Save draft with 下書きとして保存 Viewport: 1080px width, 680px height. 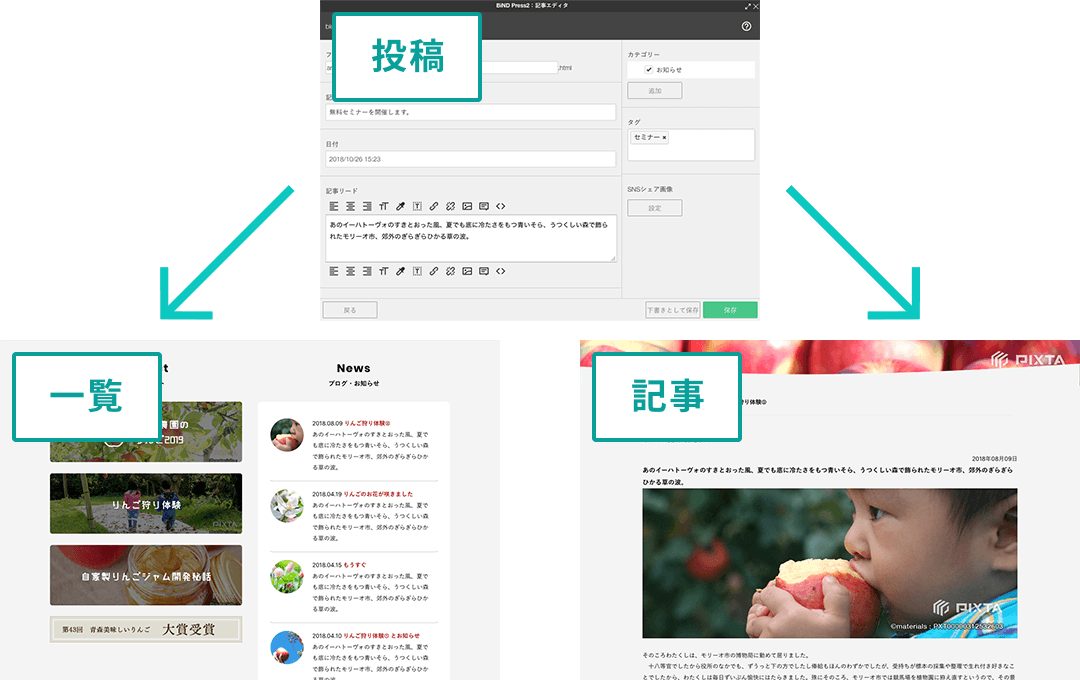674,309
